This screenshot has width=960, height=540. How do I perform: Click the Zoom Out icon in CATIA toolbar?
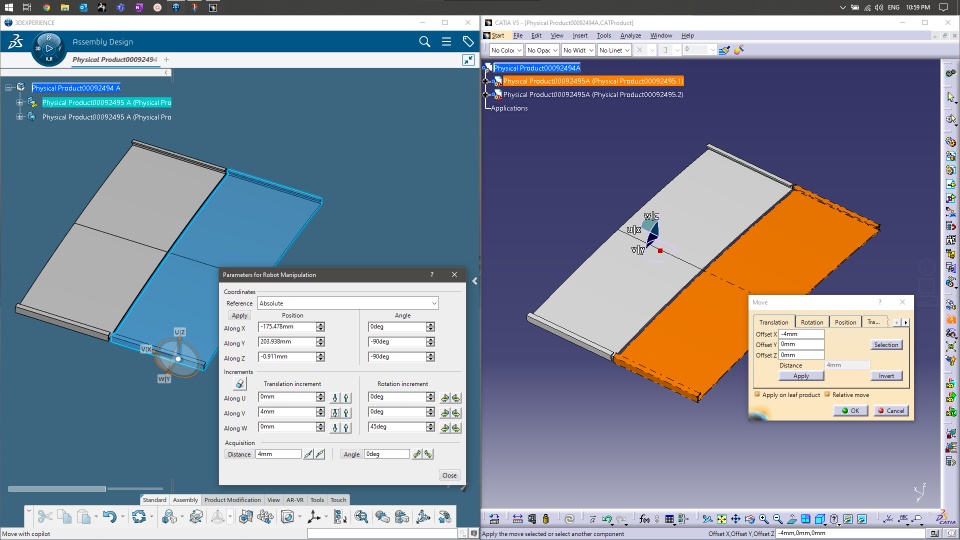pyautogui.click(x=778, y=519)
